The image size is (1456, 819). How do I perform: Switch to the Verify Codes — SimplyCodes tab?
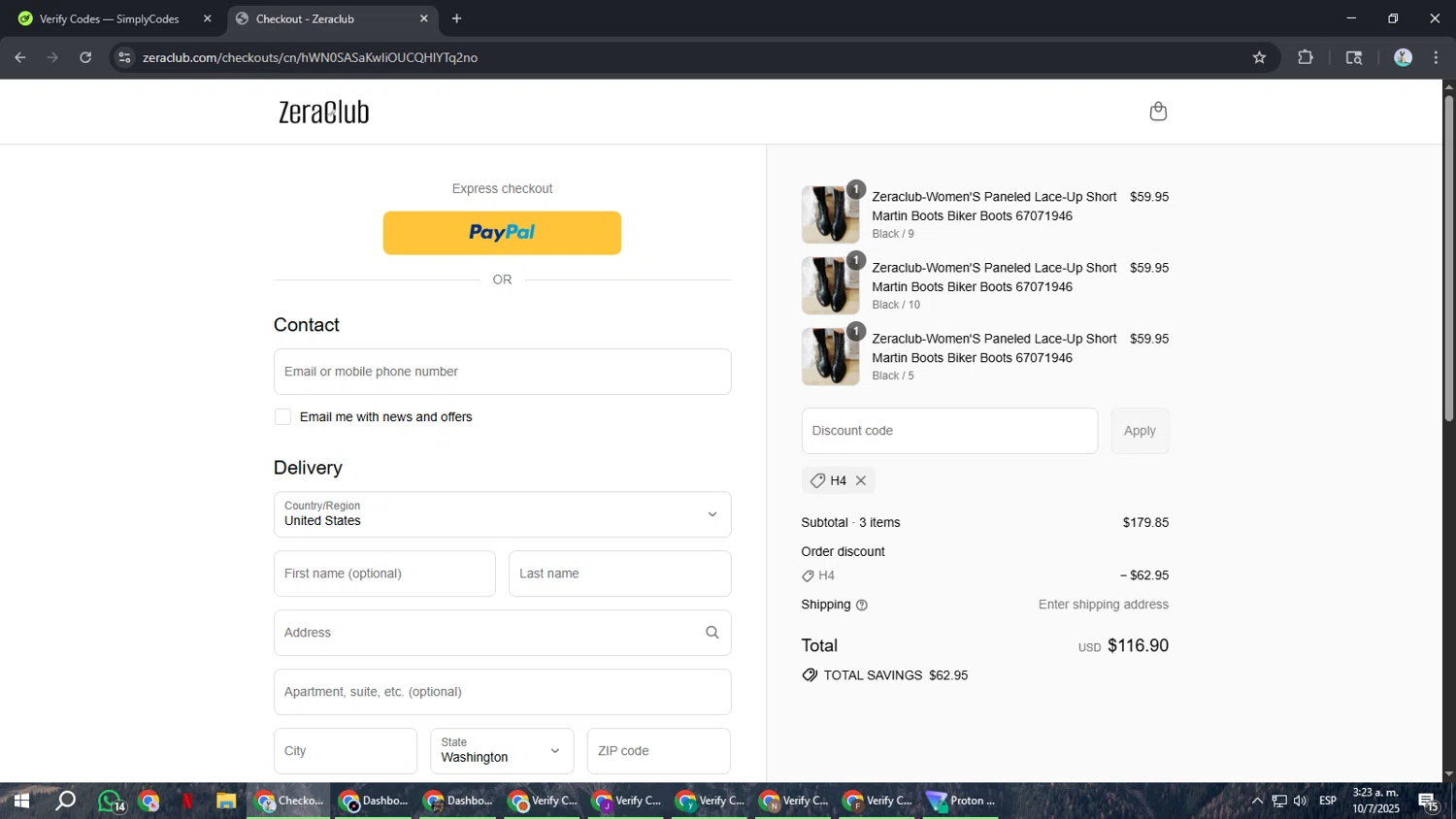tap(112, 18)
